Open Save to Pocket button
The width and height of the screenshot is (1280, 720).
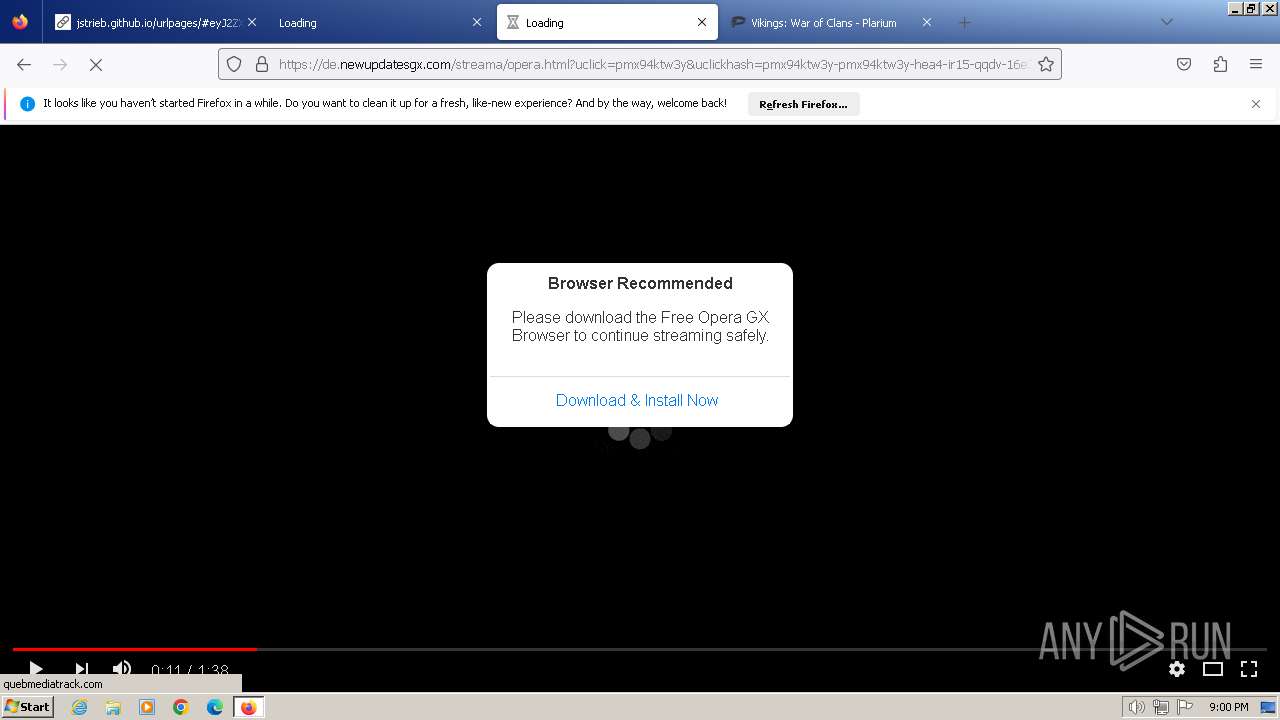click(1184, 64)
